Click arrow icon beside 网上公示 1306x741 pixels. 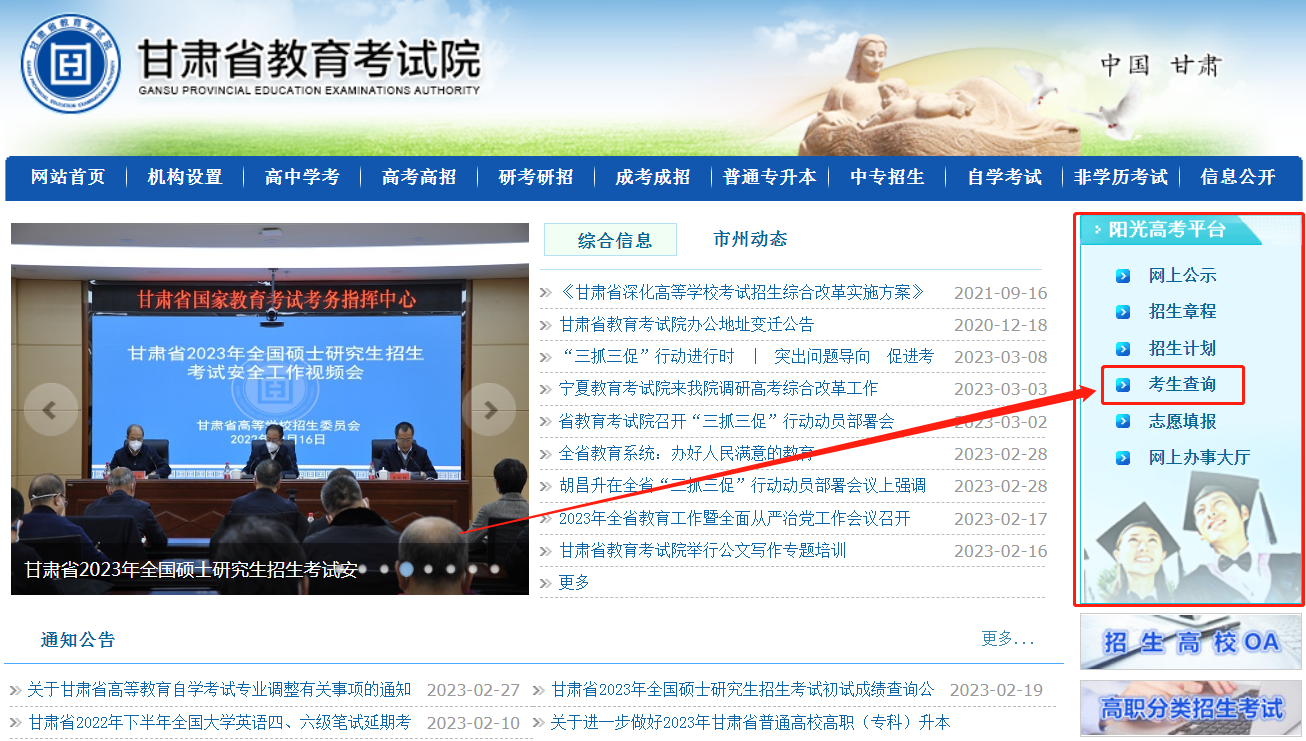(x=1124, y=276)
